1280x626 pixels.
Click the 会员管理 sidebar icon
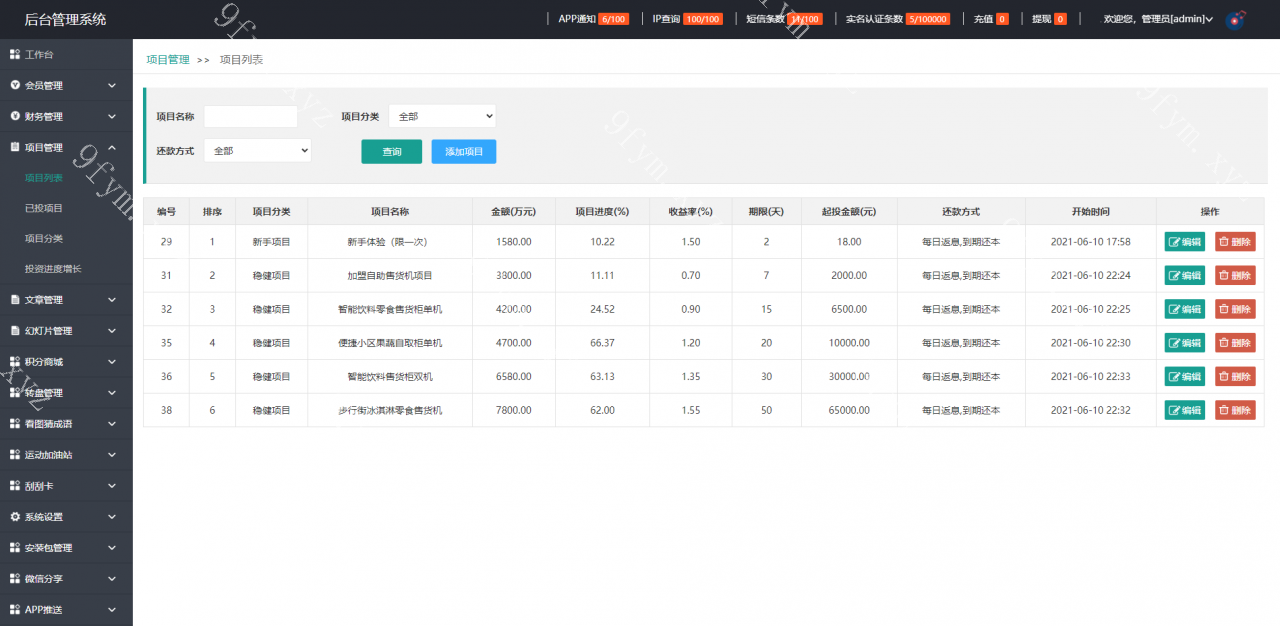[15, 85]
